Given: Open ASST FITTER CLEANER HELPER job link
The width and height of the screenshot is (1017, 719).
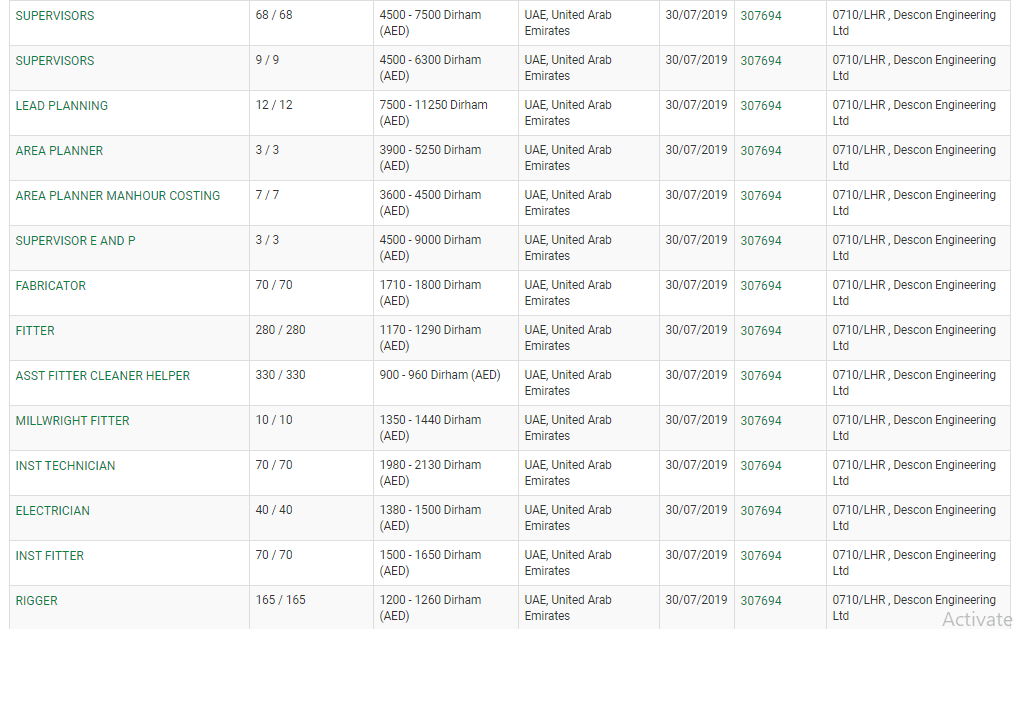Looking at the screenshot, I should pos(102,376).
